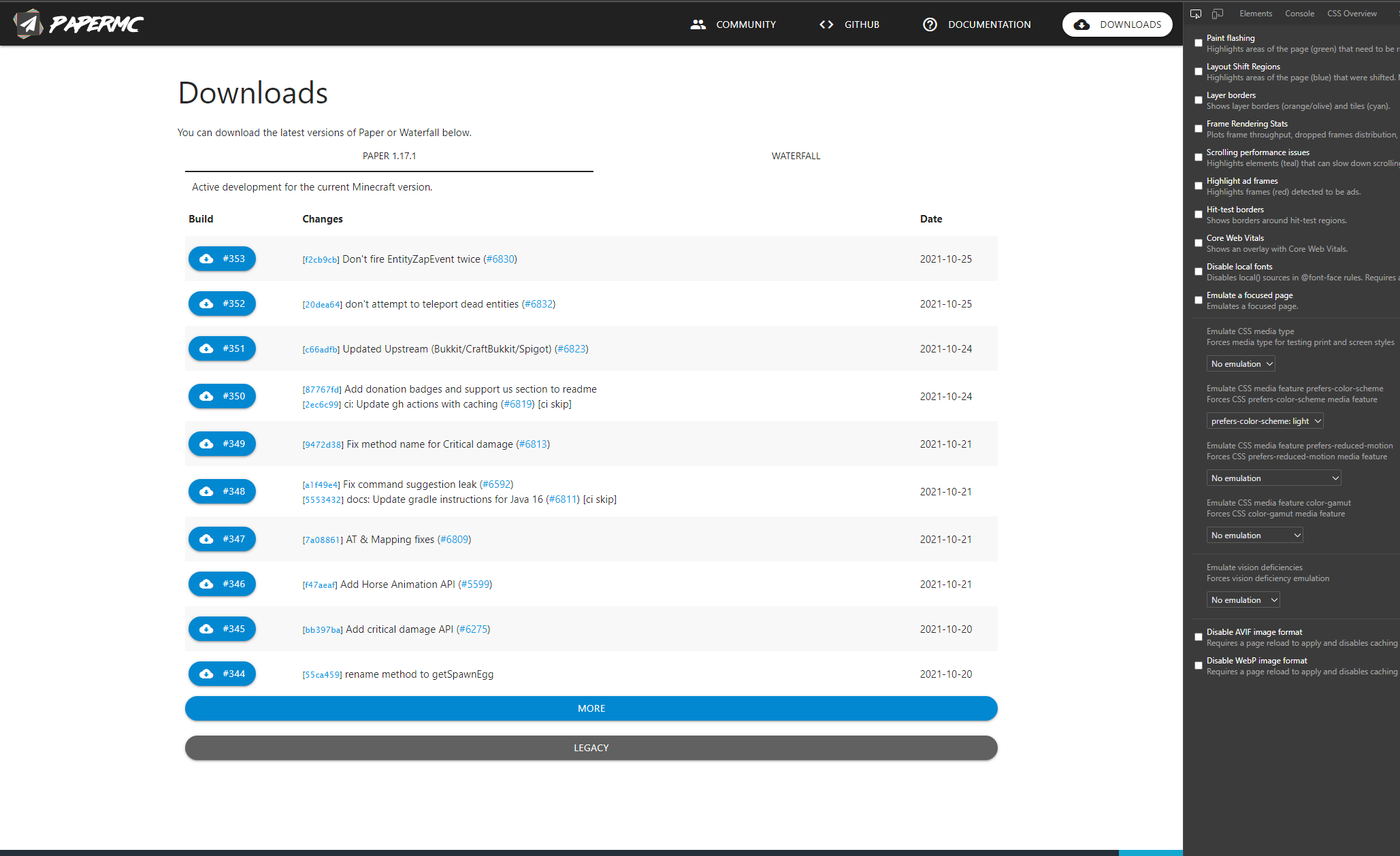Image resolution: width=1400 pixels, height=856 pixels.
Task: Check Disable AVIF image format
Action: [1199, 637]
